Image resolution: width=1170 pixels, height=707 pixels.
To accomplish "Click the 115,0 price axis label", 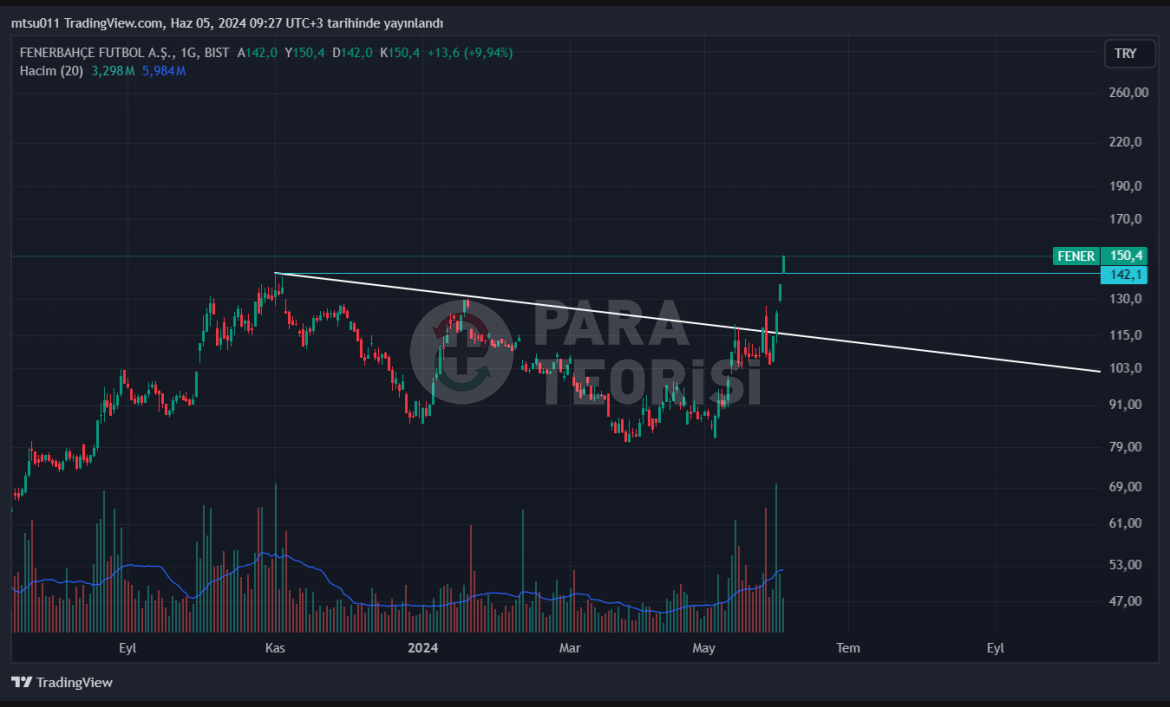I will 1126,336.
